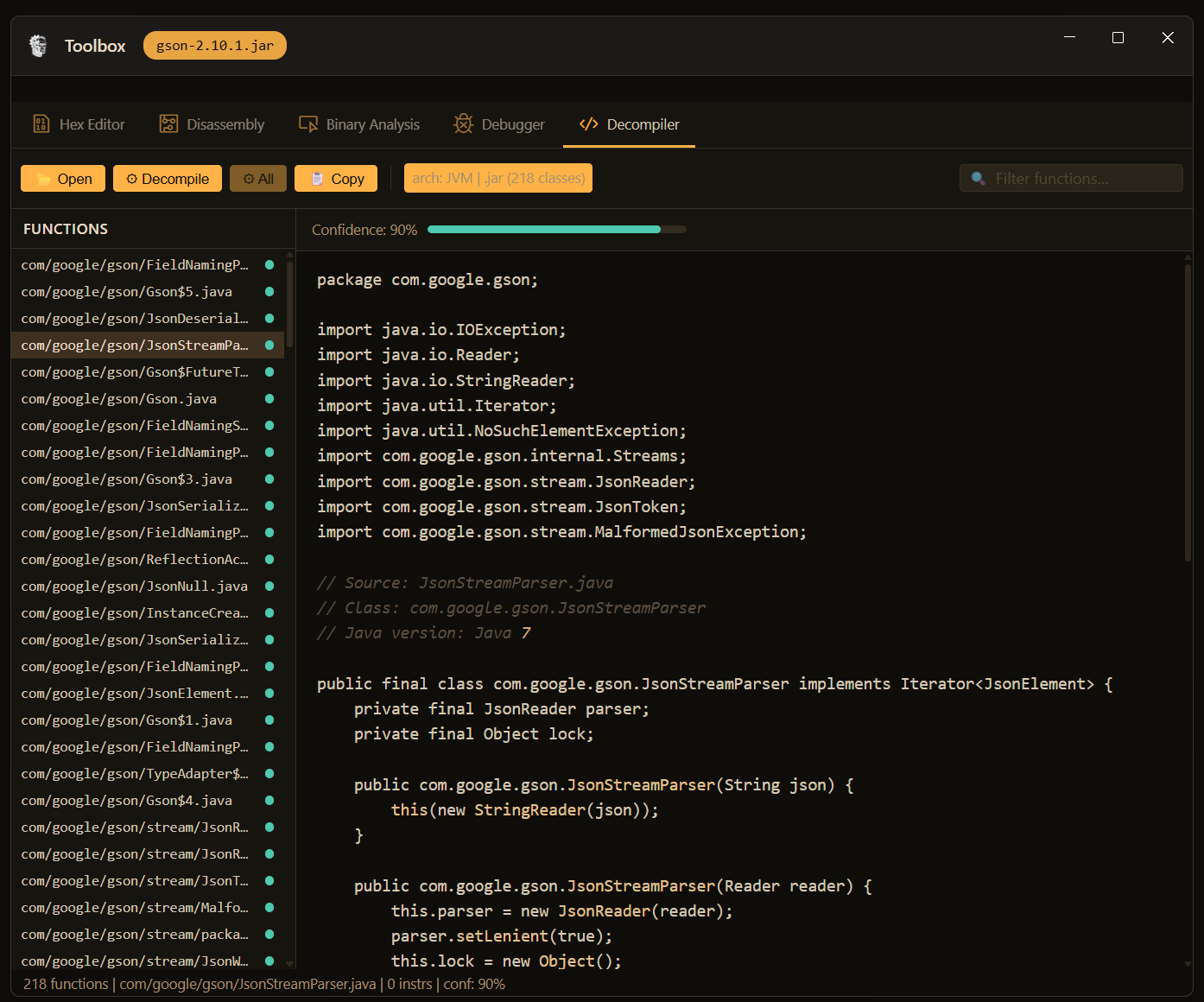Switch to the Hex Editor tab
Viewport: 1204px width, 1002px height.
tap(79, 124)
